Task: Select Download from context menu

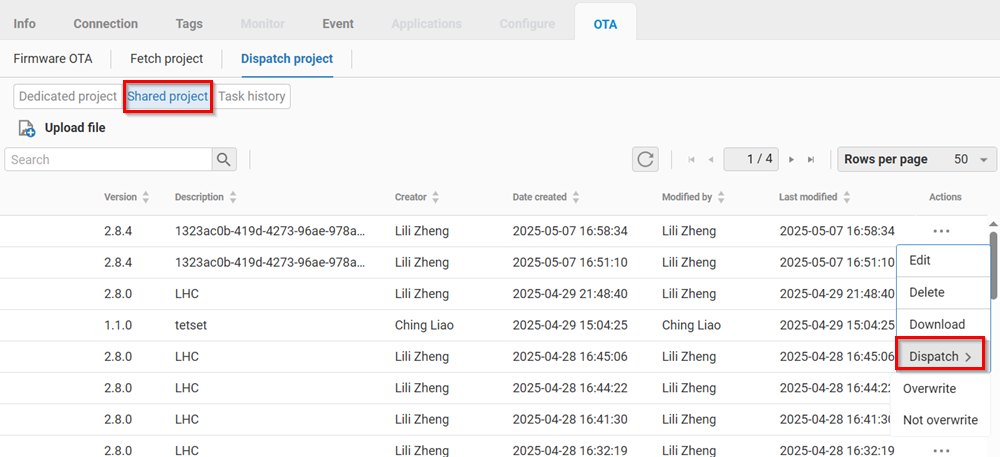Action: [936, 324]
